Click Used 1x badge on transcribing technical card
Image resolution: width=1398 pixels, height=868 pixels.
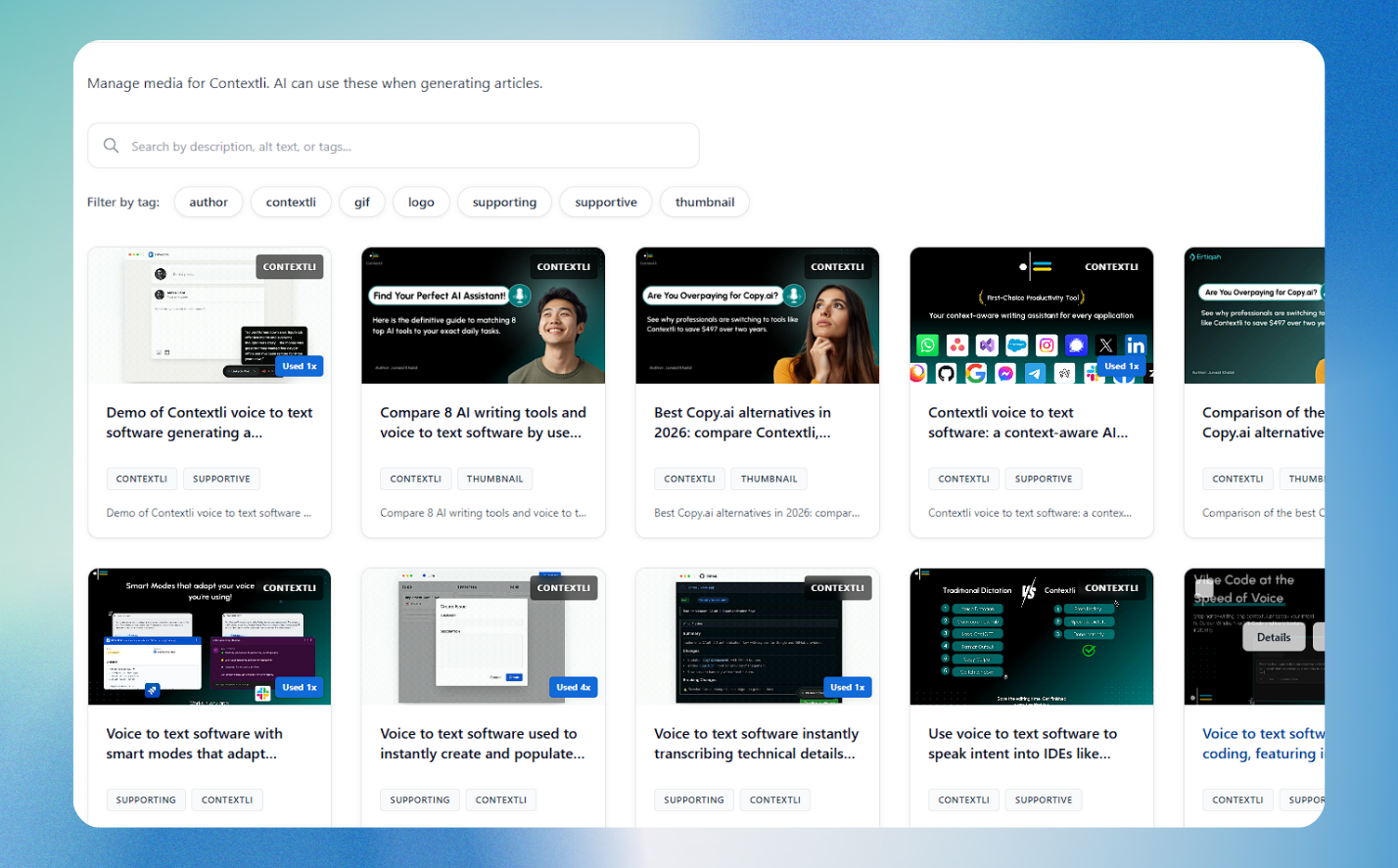848,687
